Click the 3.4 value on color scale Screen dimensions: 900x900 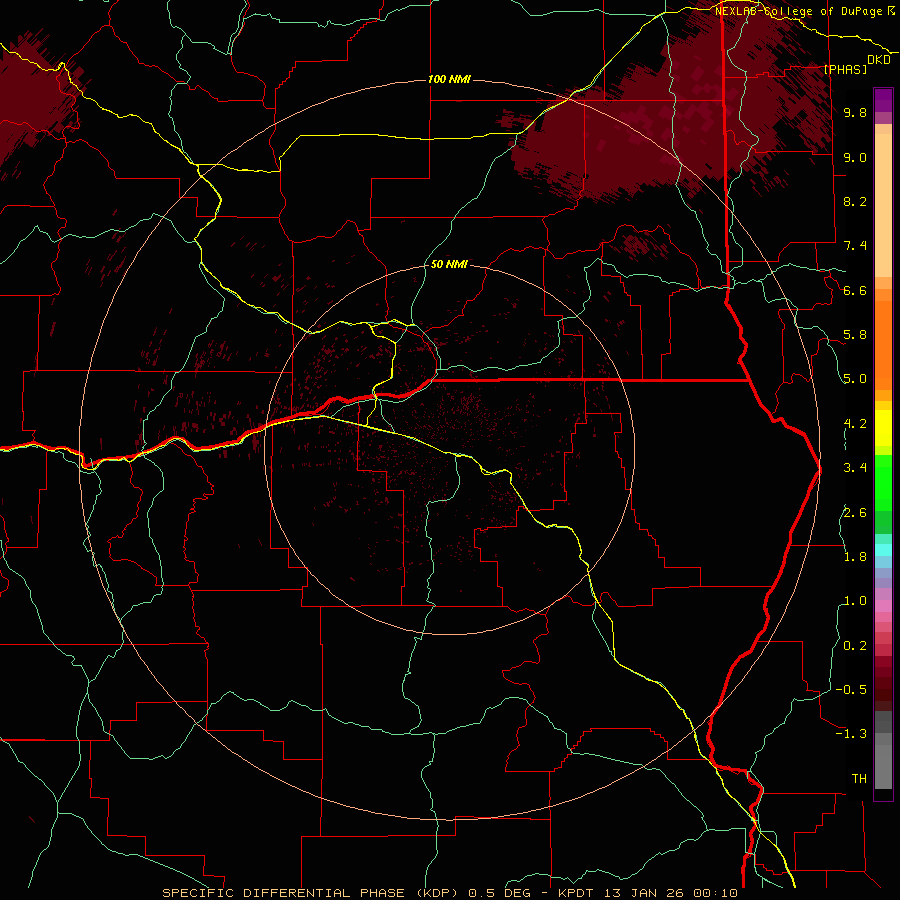click(855, 468)
